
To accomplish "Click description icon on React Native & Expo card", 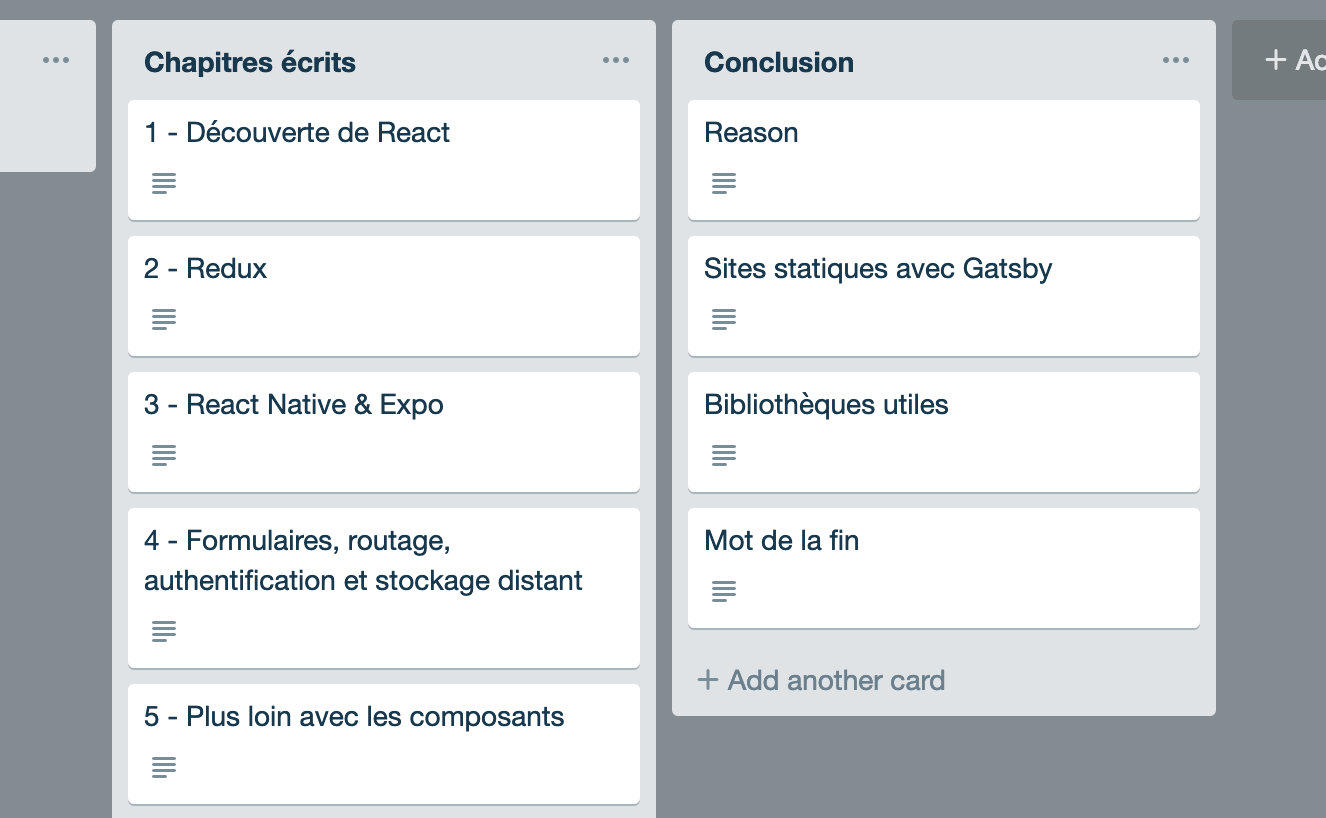I will (164, 455).
